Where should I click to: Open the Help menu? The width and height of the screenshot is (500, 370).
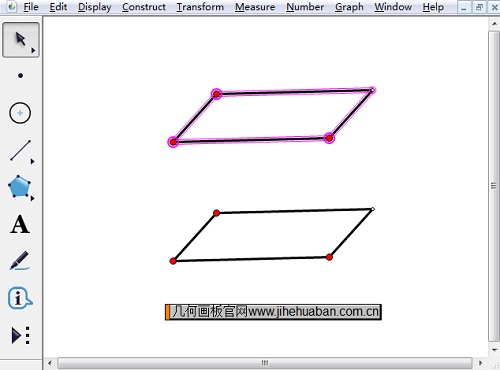tap(433, 7)
